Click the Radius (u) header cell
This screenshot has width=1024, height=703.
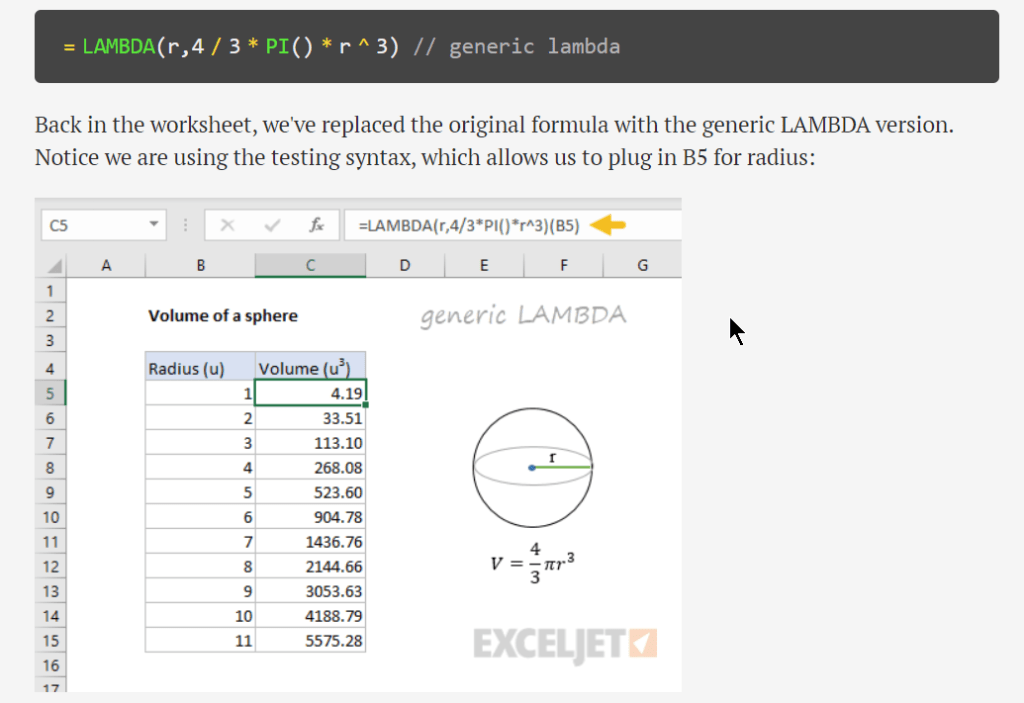point(200,368)
